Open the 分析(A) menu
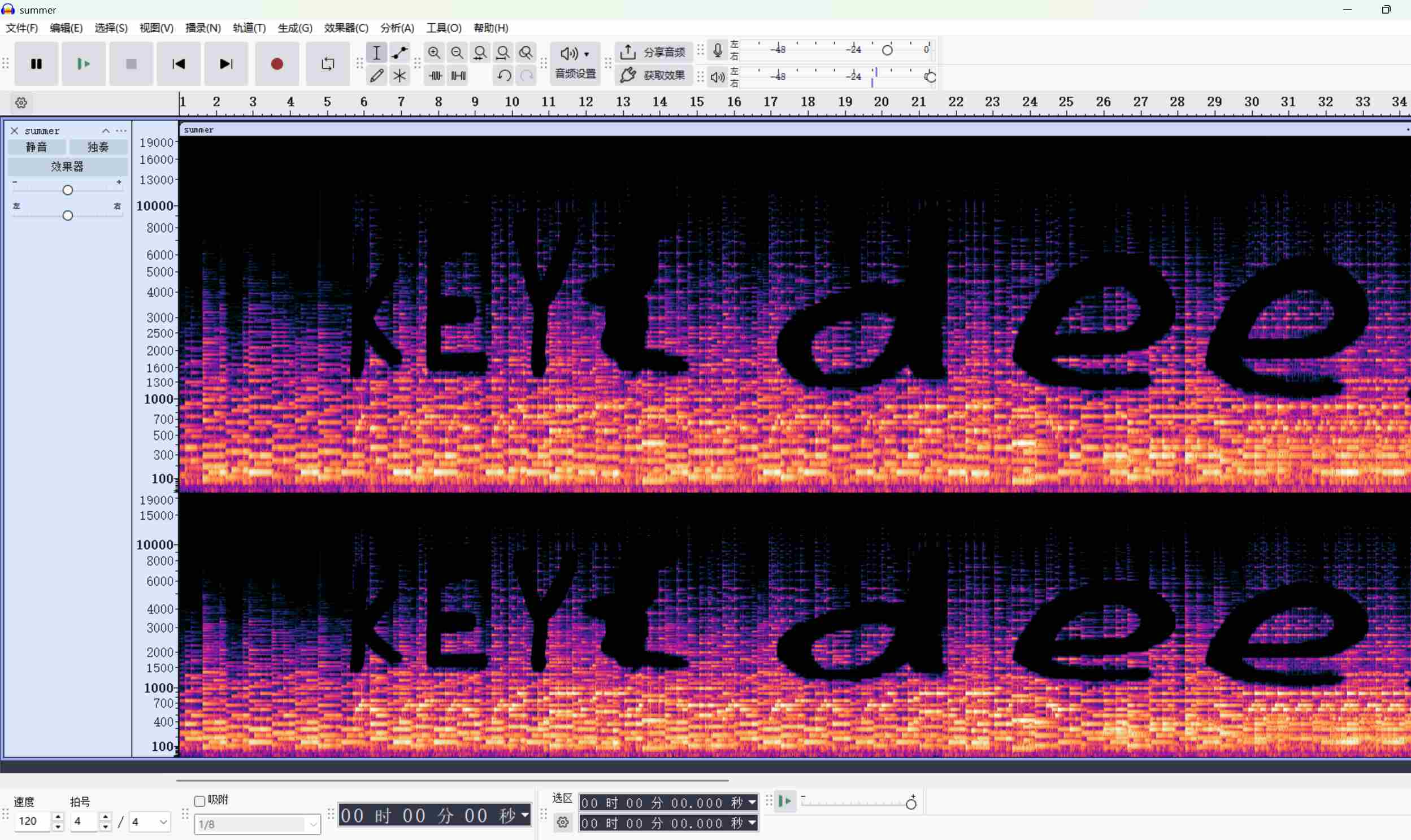Image resolution: width=1411 pixels, height=840 pixels. click(397, 28)
